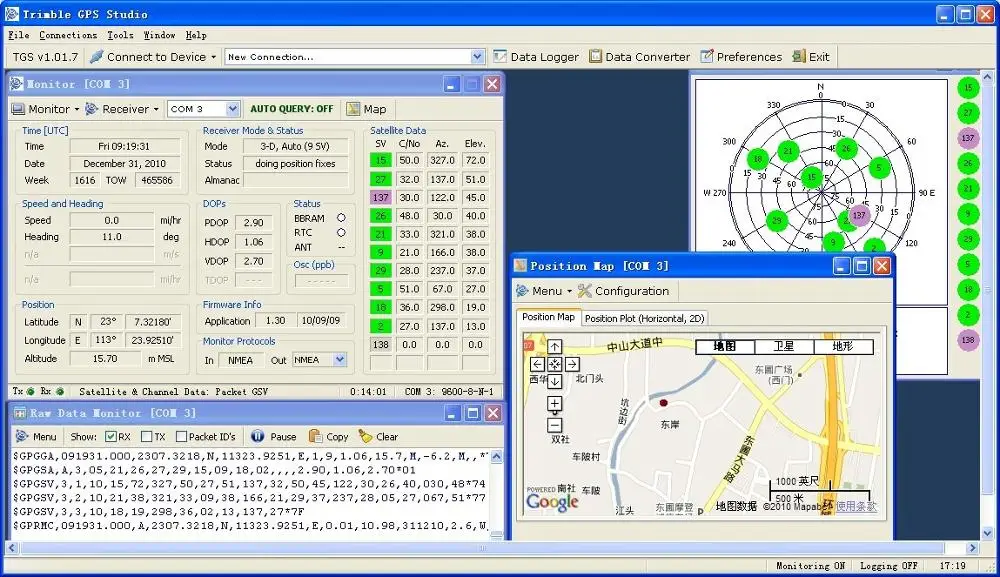Click the Map button in Monitor

click(x=366, y=109)
